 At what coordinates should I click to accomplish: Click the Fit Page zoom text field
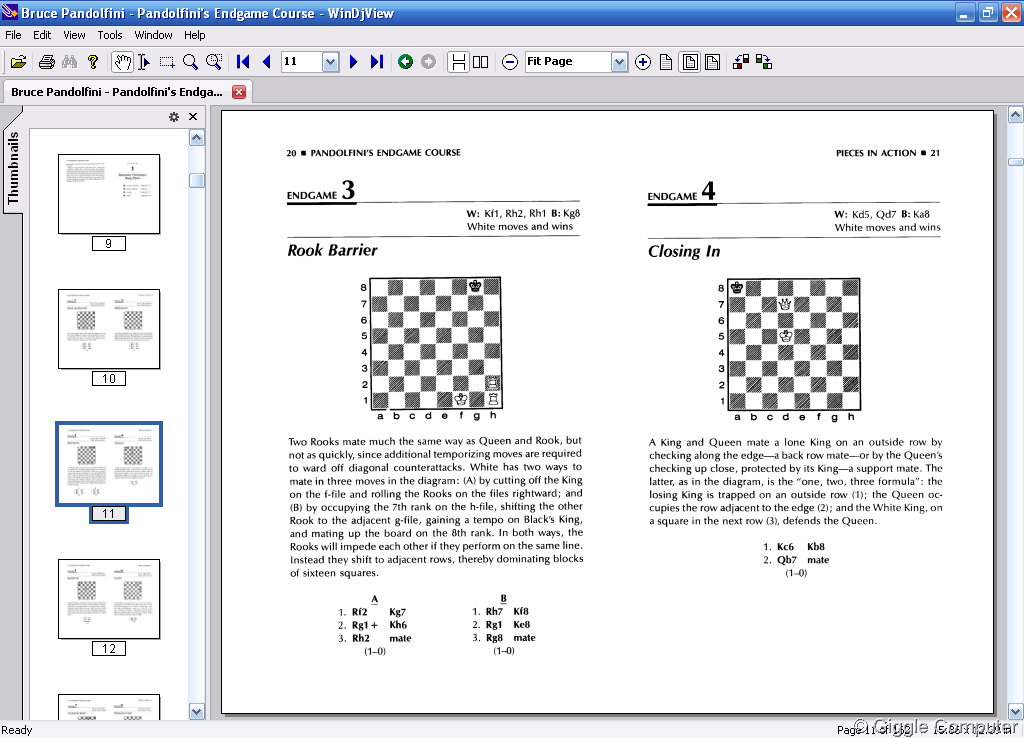pyautogui.click(x=568, y=62)
